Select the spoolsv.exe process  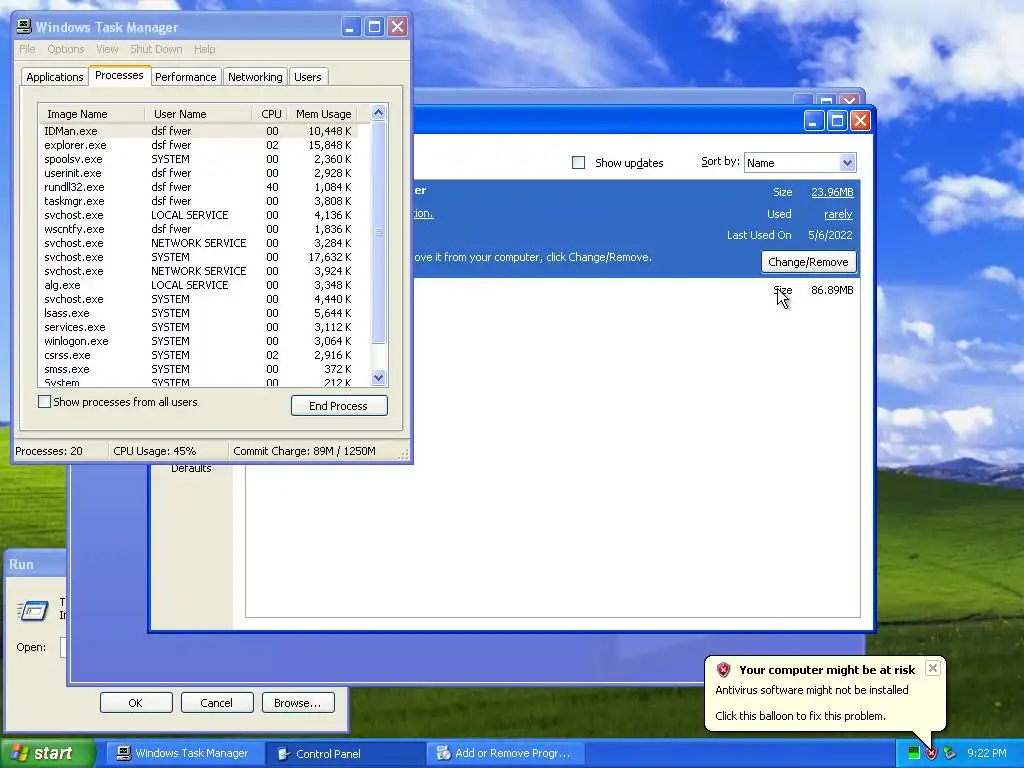(199, 159)
